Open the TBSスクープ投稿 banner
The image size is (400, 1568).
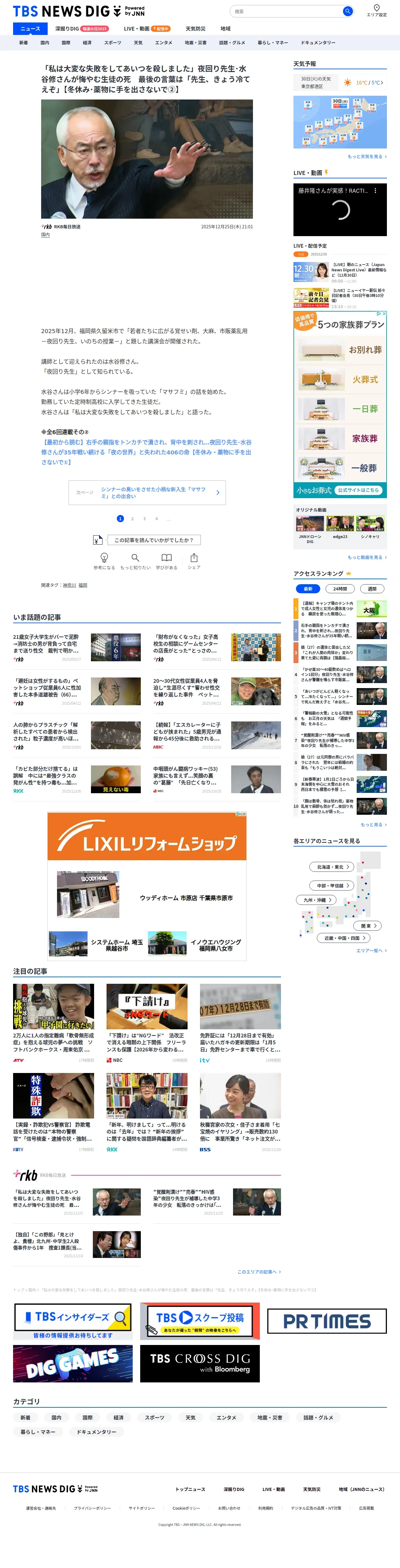199,1321
